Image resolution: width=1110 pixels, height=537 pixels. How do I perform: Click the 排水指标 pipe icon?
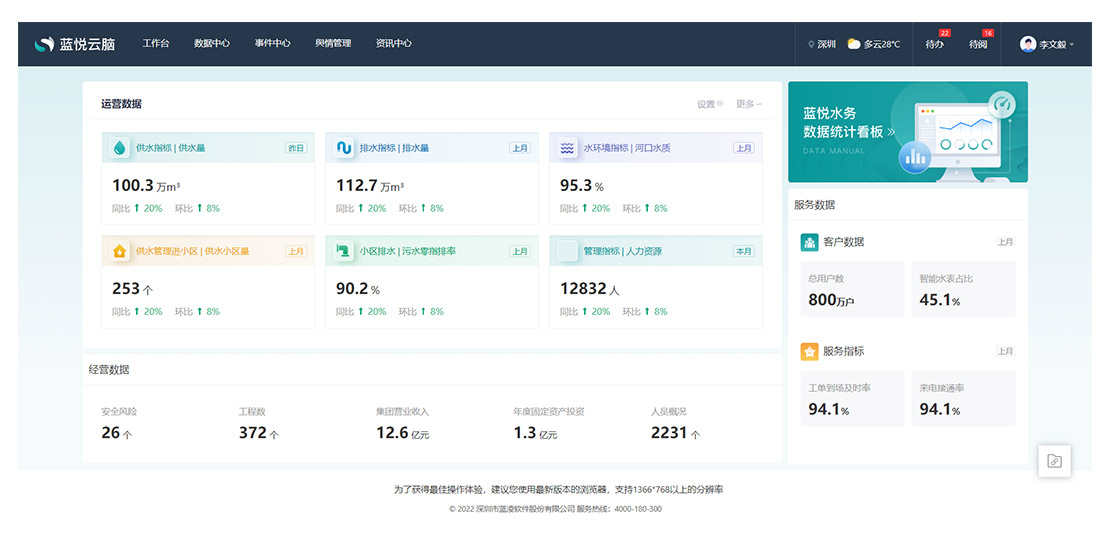[344, 148]
